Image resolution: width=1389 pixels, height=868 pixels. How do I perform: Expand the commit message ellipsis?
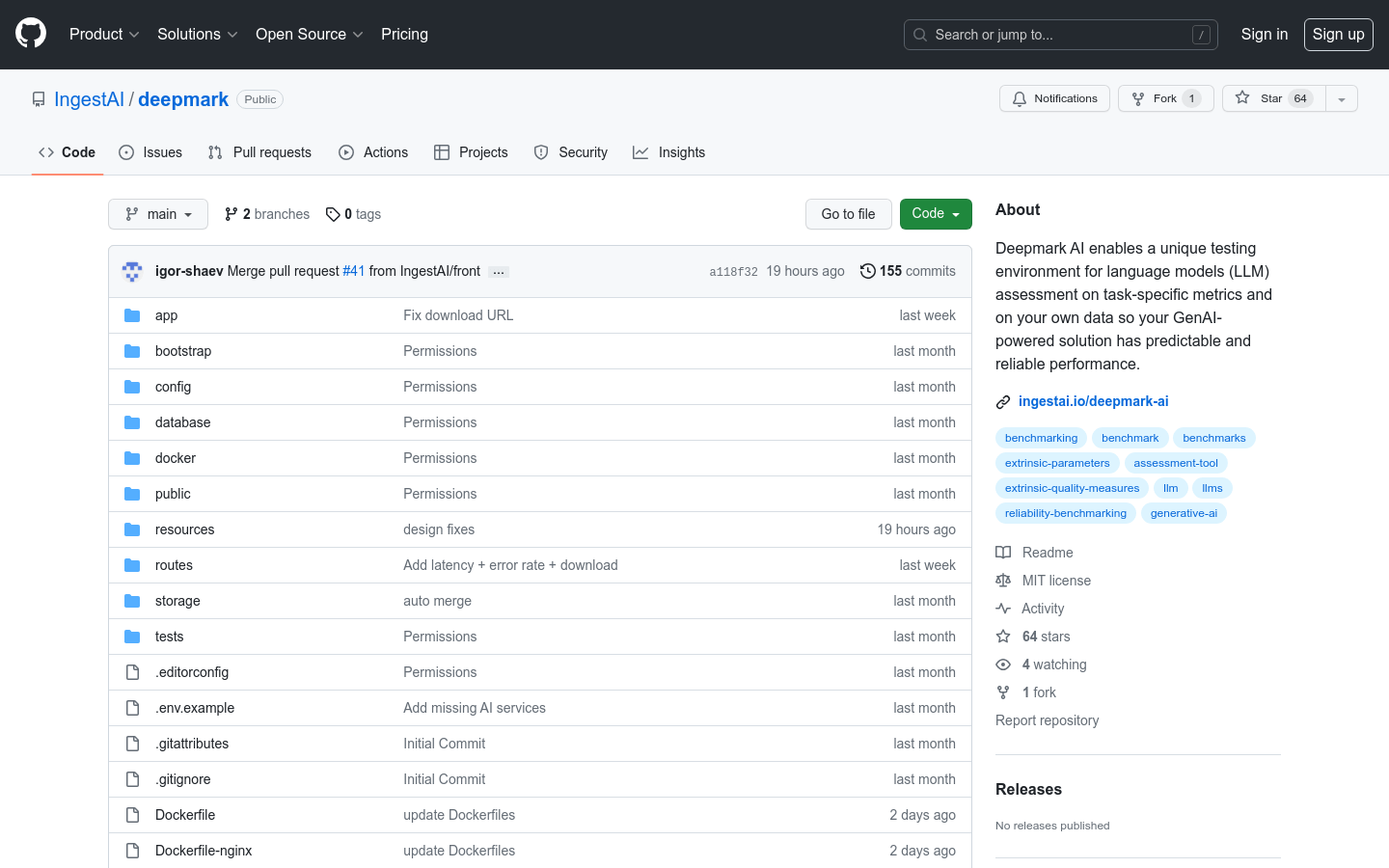tap(498, 272)
